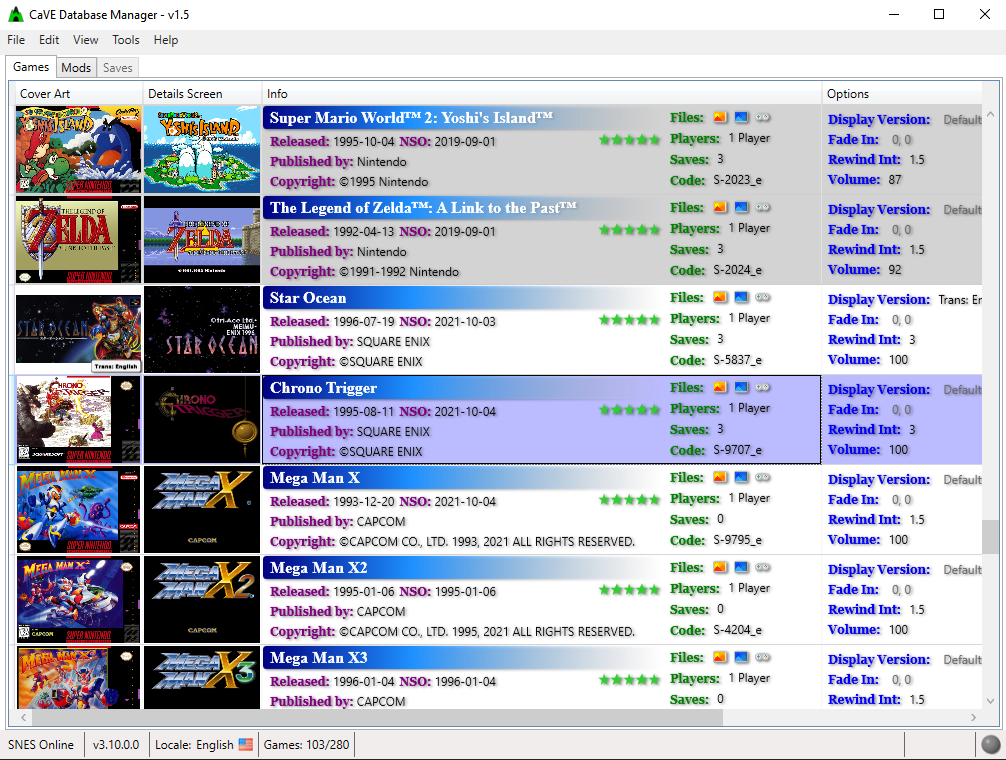Click orange cover file icon in Mega Man X row
1006x760 pixels.
click(720, 477)
